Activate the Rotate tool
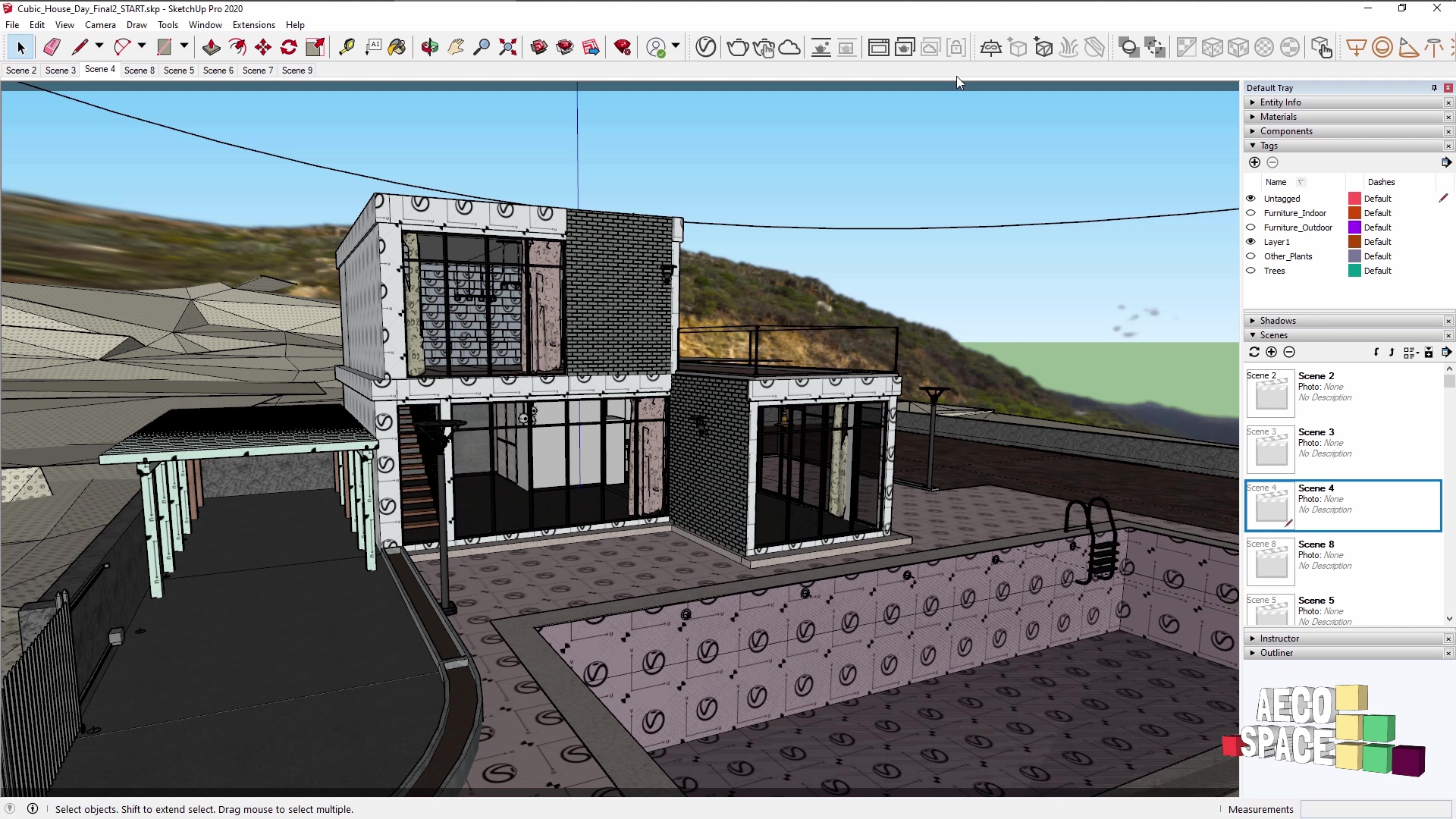The width and height of the screenshot is (1456, 819). tap(289, 47)
